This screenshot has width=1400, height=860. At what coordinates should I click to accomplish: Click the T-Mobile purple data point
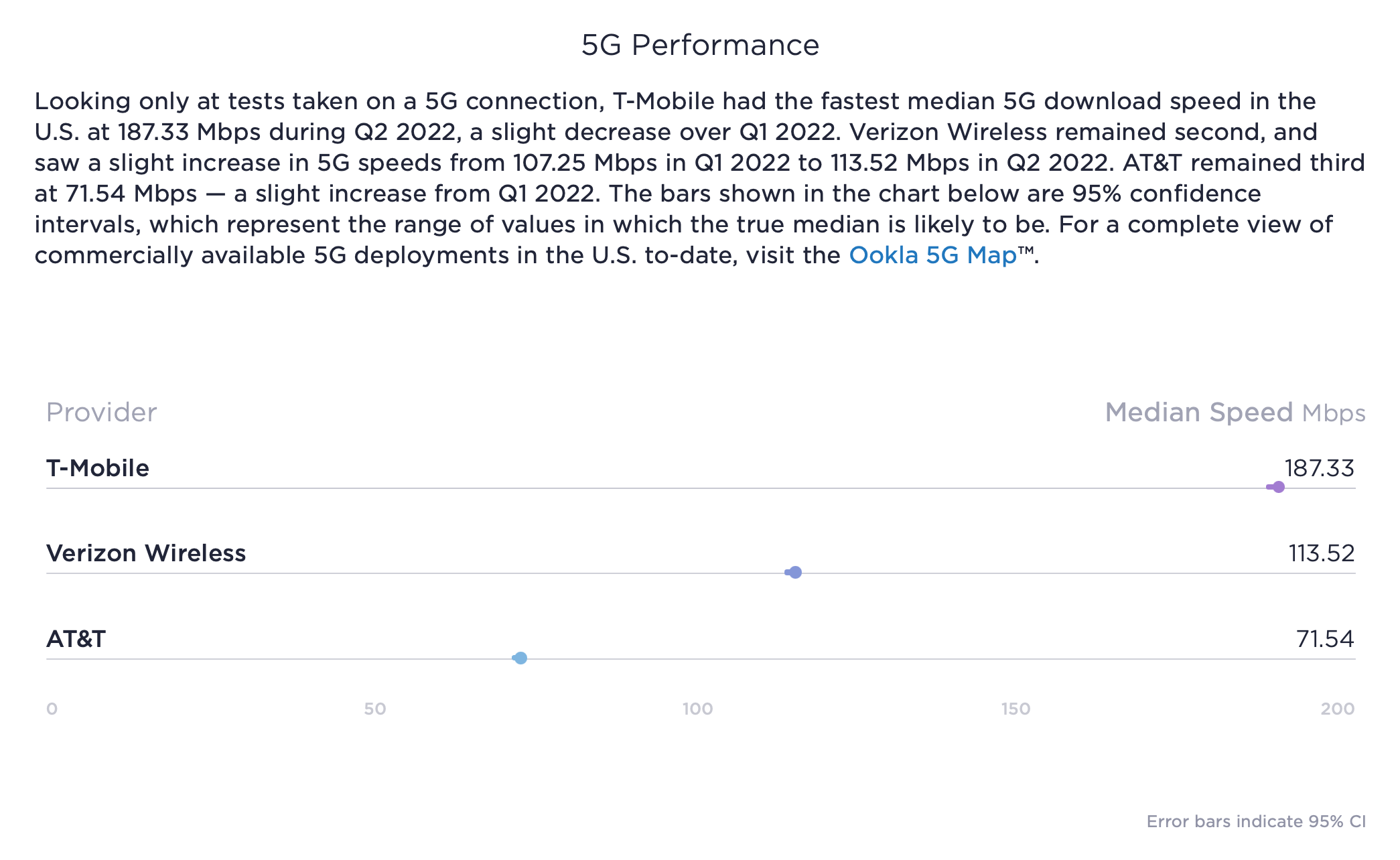click(1278, 487)
